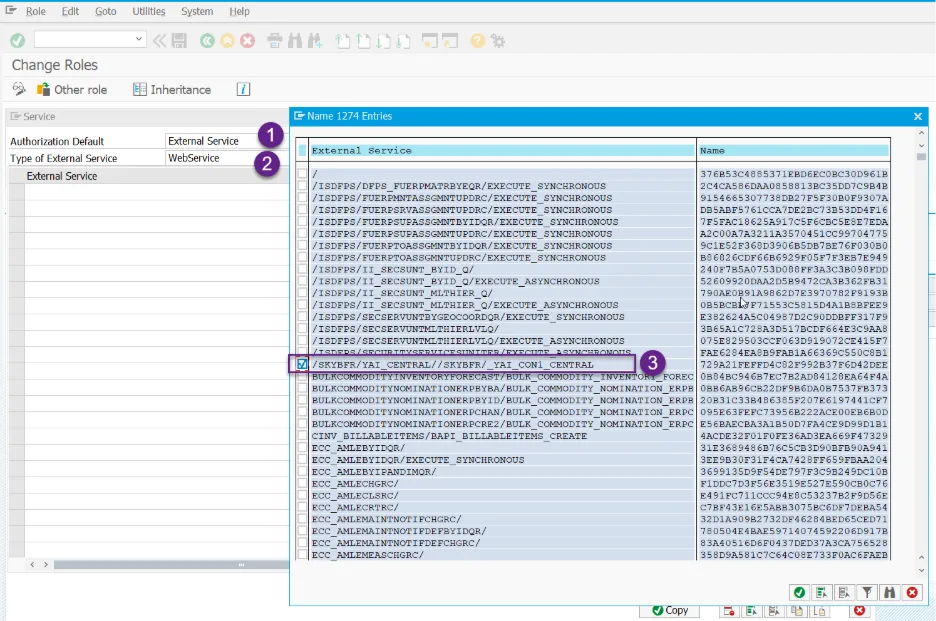Screen dimensions: 936x621
Task: Open Customize Local Layout gear icon
Action: 498,41
